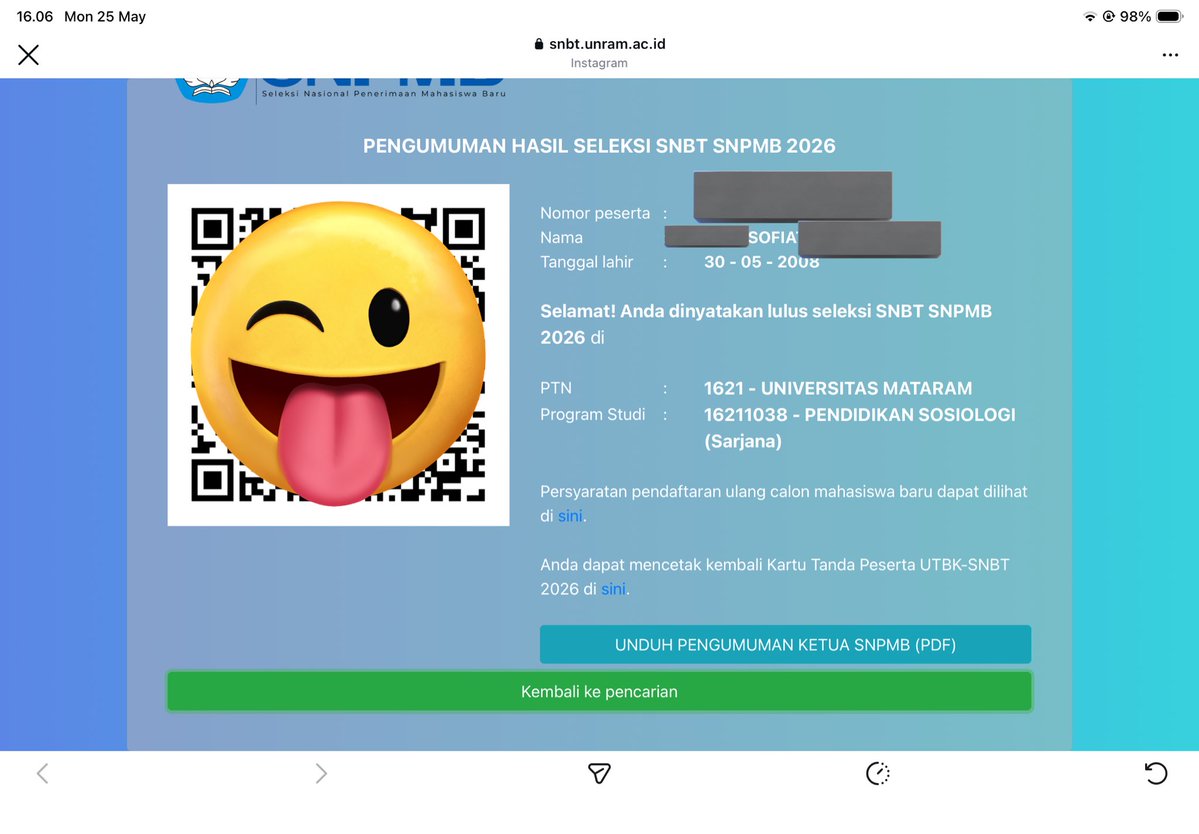Tap the 'Selamat! Anda dinyatakan lulus' message
Screen dimensions: 1199x834
(x=766, y=324)
